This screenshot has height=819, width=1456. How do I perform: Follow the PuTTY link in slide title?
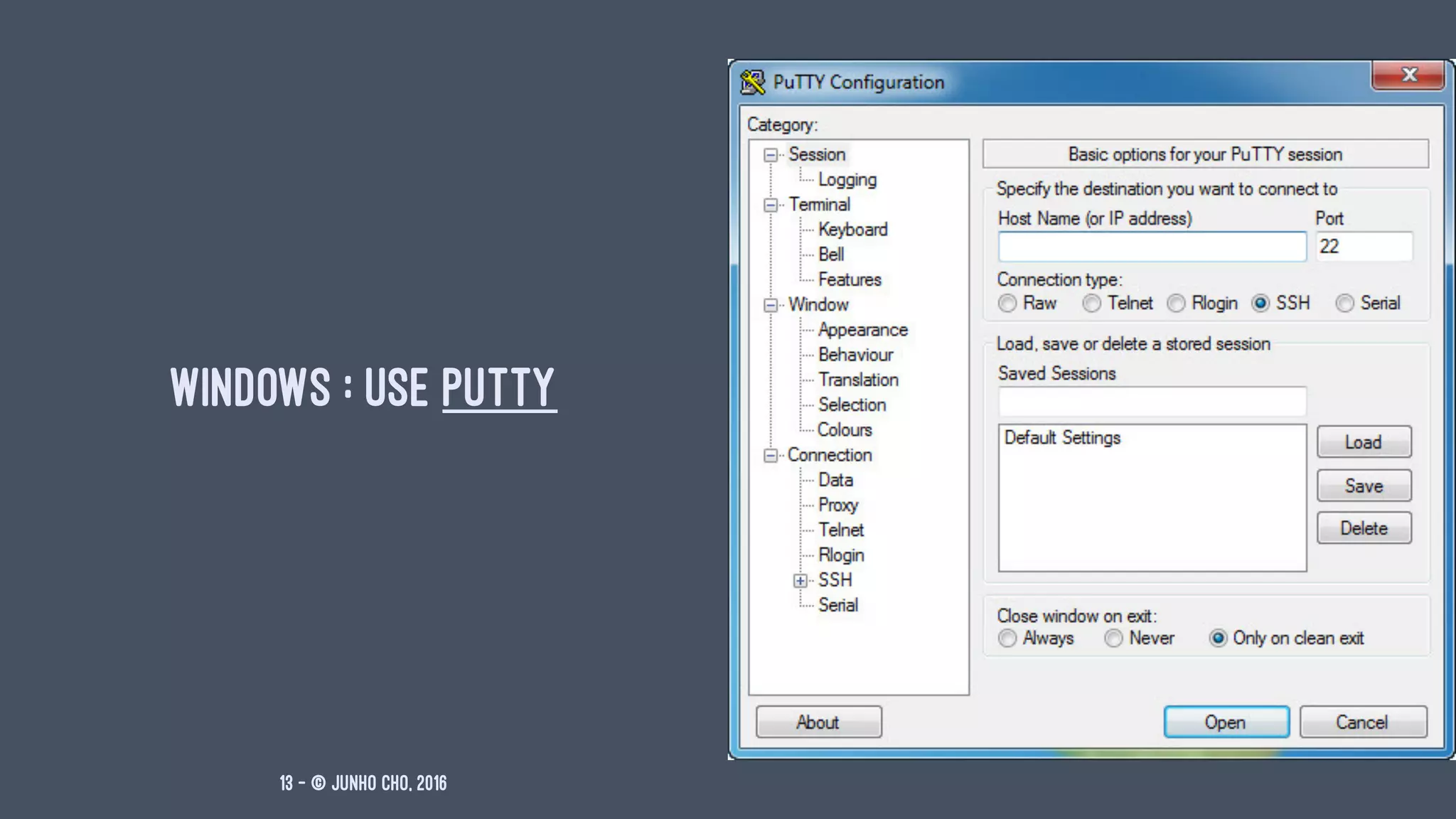coord(498,387)
